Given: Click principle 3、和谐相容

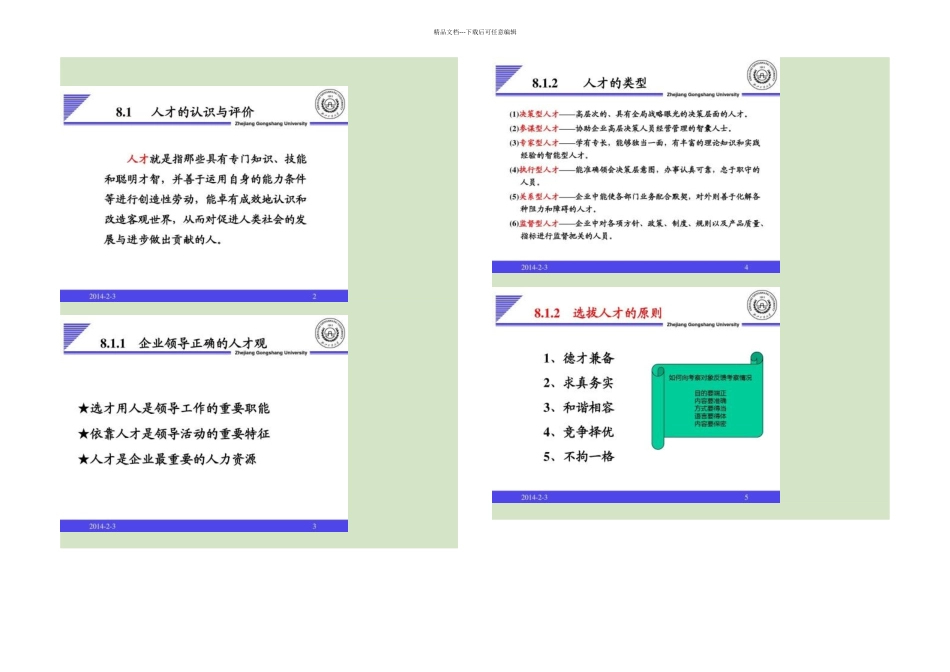Looking at the screenshot, I should (x=579, y=407).
